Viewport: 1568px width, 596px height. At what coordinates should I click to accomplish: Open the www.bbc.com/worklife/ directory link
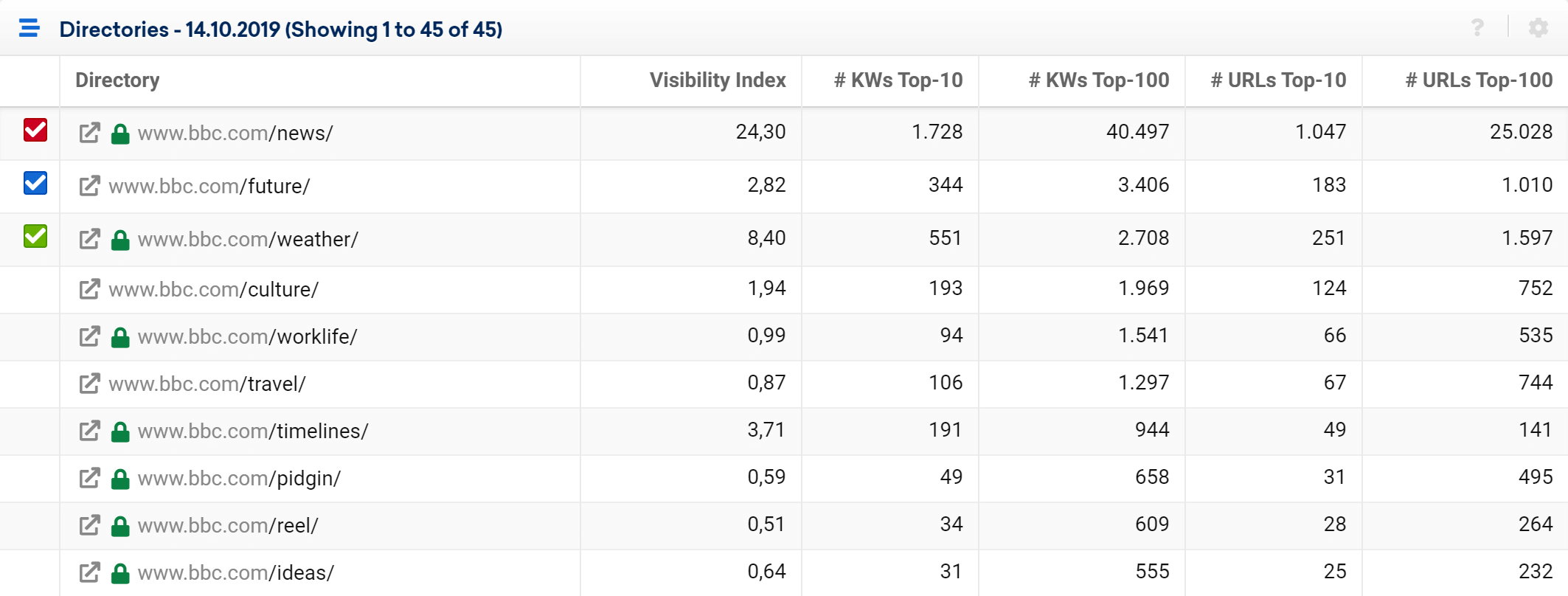point(247,336)
